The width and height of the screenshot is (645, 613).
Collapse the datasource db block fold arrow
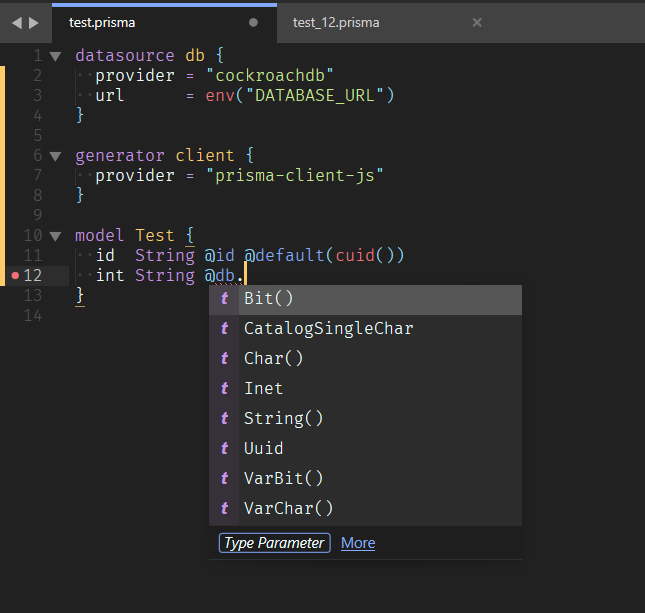[55, 56]
